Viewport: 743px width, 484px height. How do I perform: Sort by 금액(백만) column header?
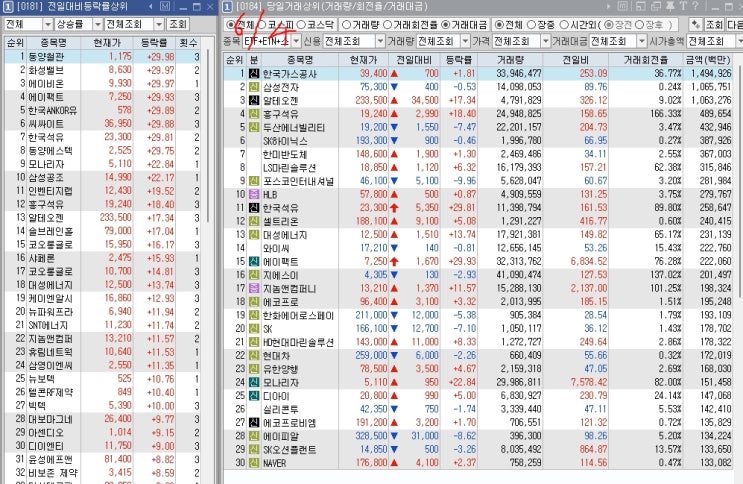point(707,60)
